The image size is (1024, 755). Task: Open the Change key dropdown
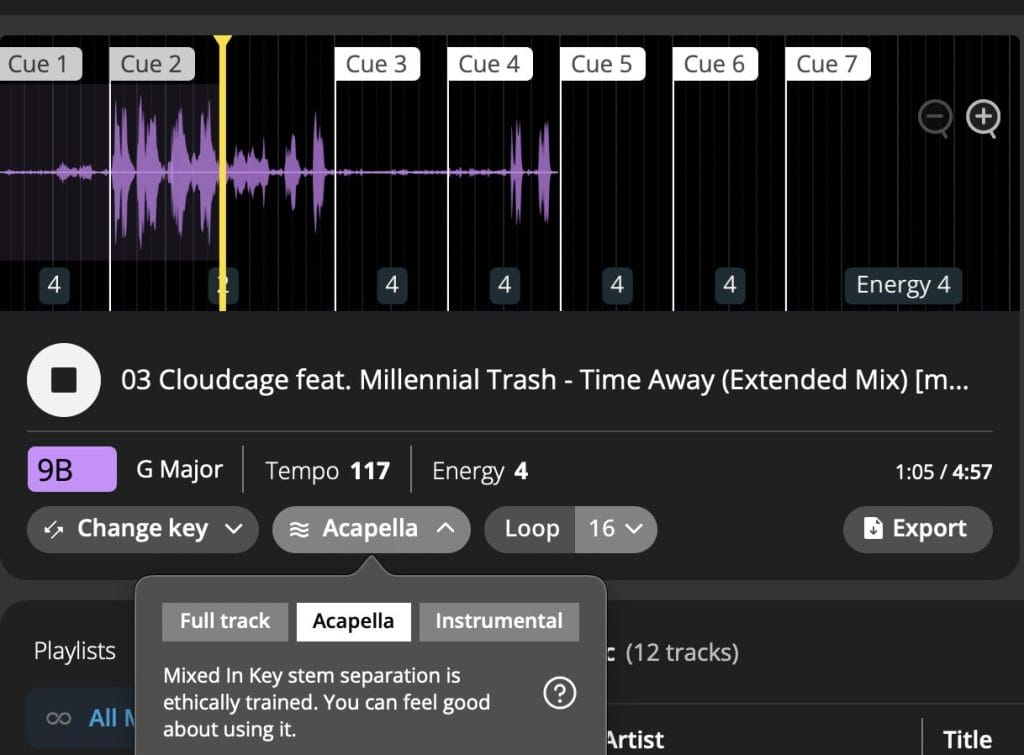(142, 529)
